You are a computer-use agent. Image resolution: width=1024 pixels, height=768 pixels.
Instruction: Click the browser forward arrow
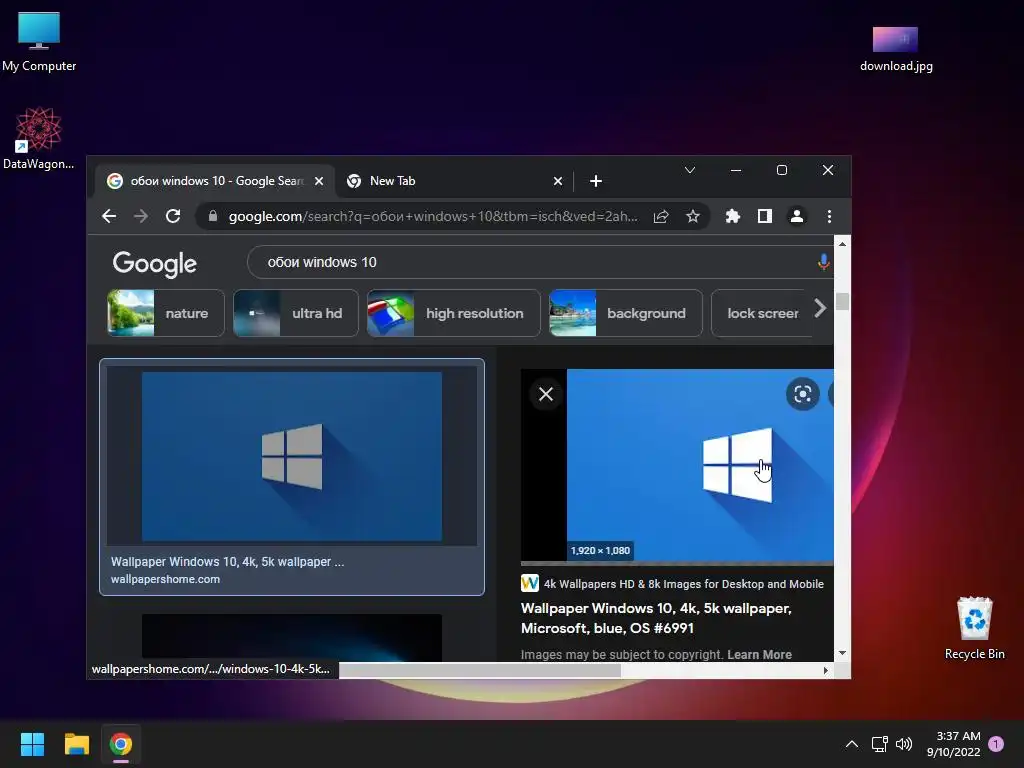(141, 216)
